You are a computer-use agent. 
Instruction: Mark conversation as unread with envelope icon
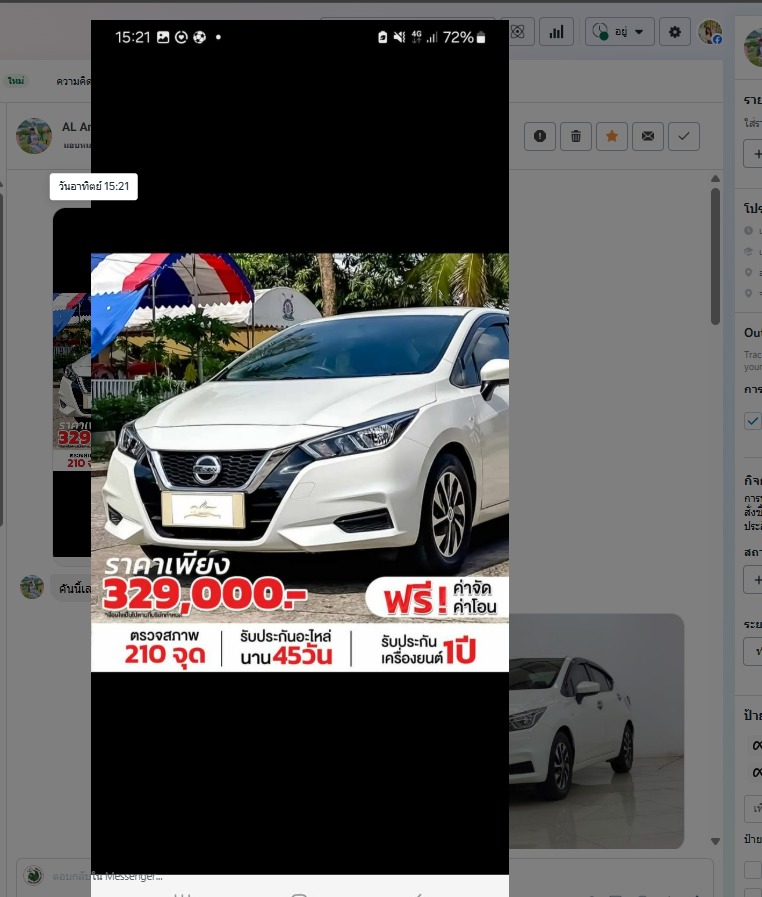[x=648, y=136]
